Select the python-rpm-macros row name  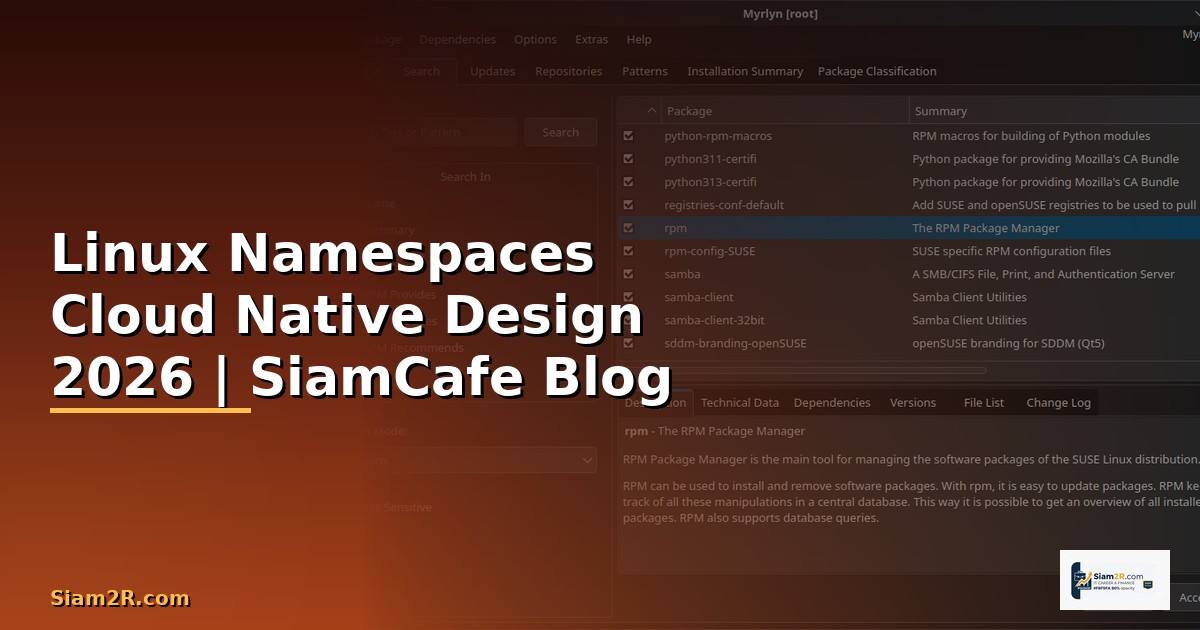click(x=718, y=136)
